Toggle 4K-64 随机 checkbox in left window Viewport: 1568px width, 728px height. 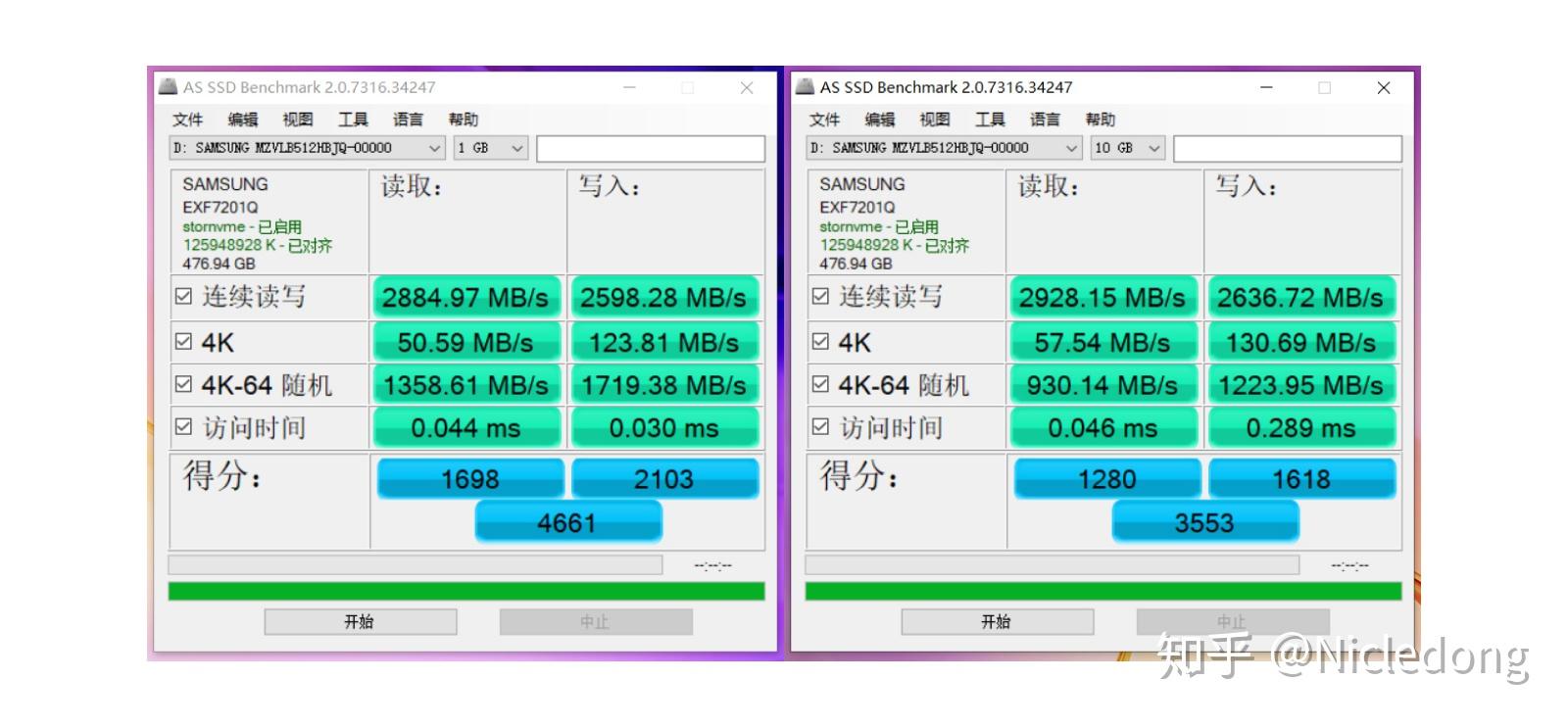click(x=183, y=384)
